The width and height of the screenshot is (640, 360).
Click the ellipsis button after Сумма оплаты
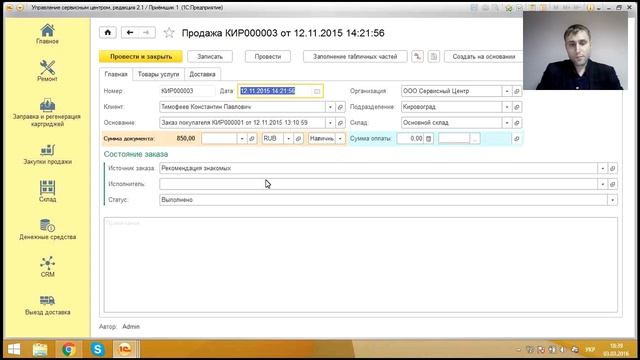474,138
